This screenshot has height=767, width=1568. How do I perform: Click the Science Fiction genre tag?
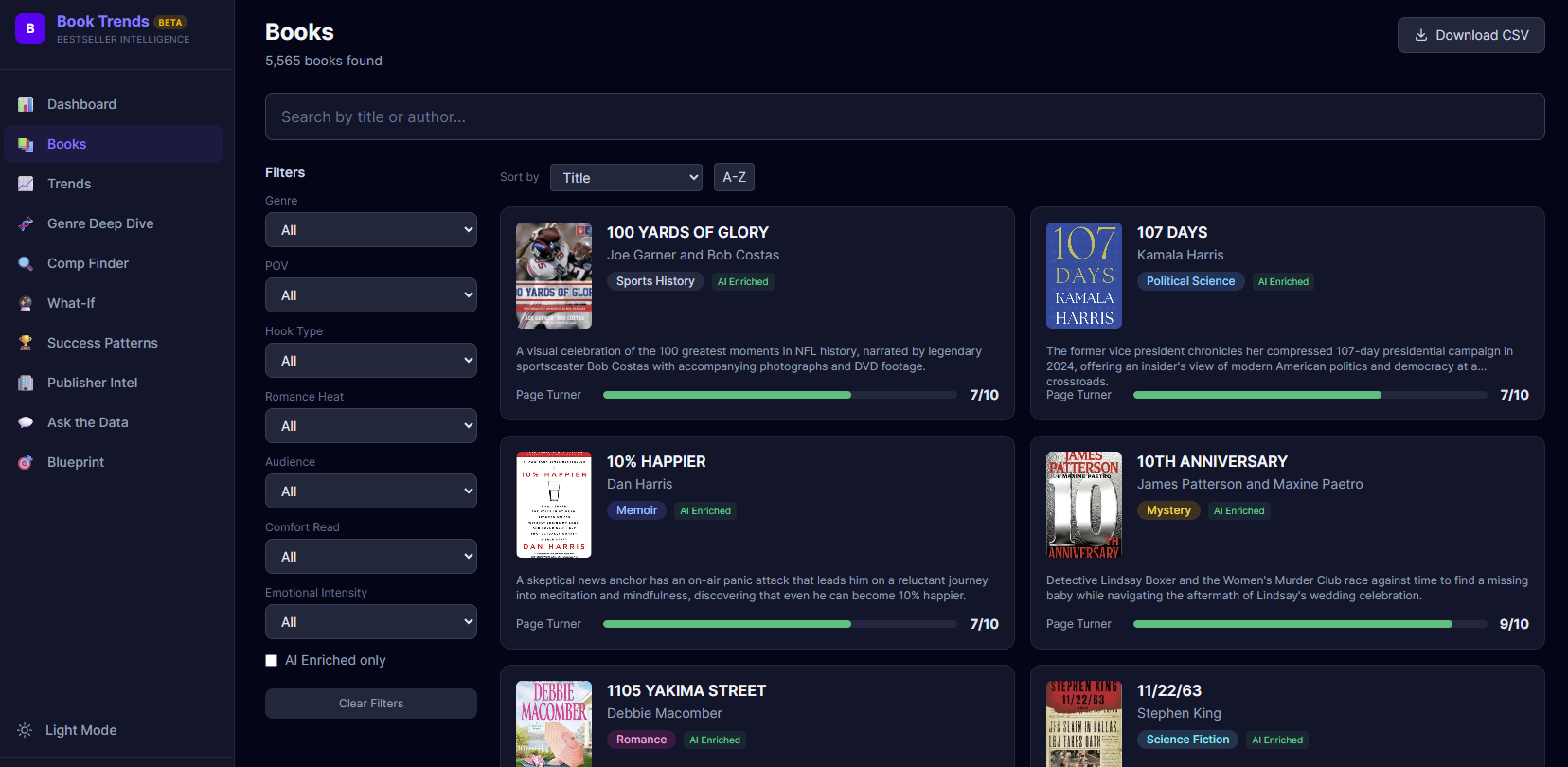click(x=1187, y=740)
